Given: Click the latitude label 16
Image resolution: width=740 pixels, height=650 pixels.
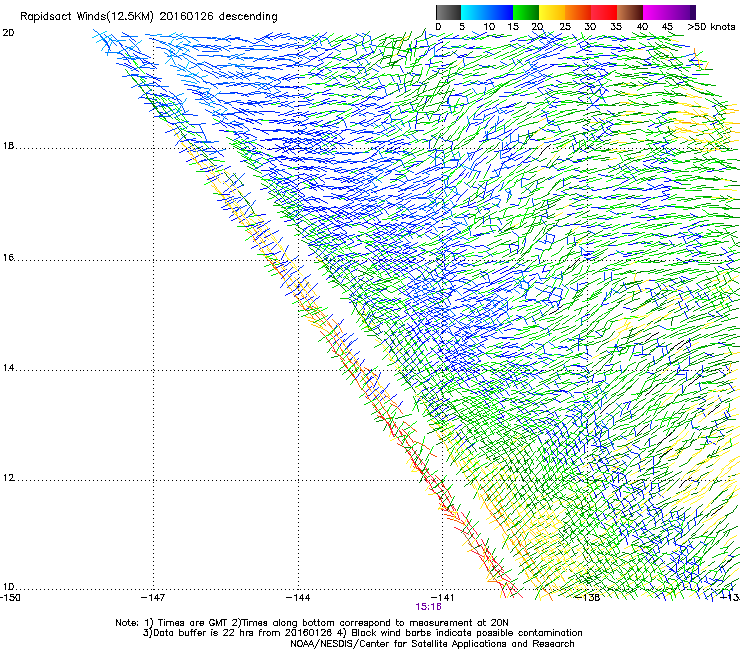Looking at the screenshot, I should [8, 258].
